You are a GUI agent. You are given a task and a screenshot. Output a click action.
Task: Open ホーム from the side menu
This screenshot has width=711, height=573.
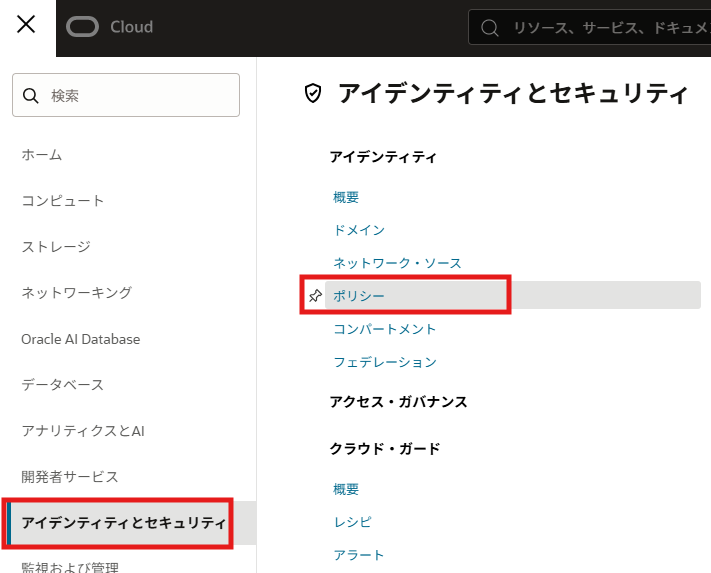pyautogui.click(x=42, y=155)
